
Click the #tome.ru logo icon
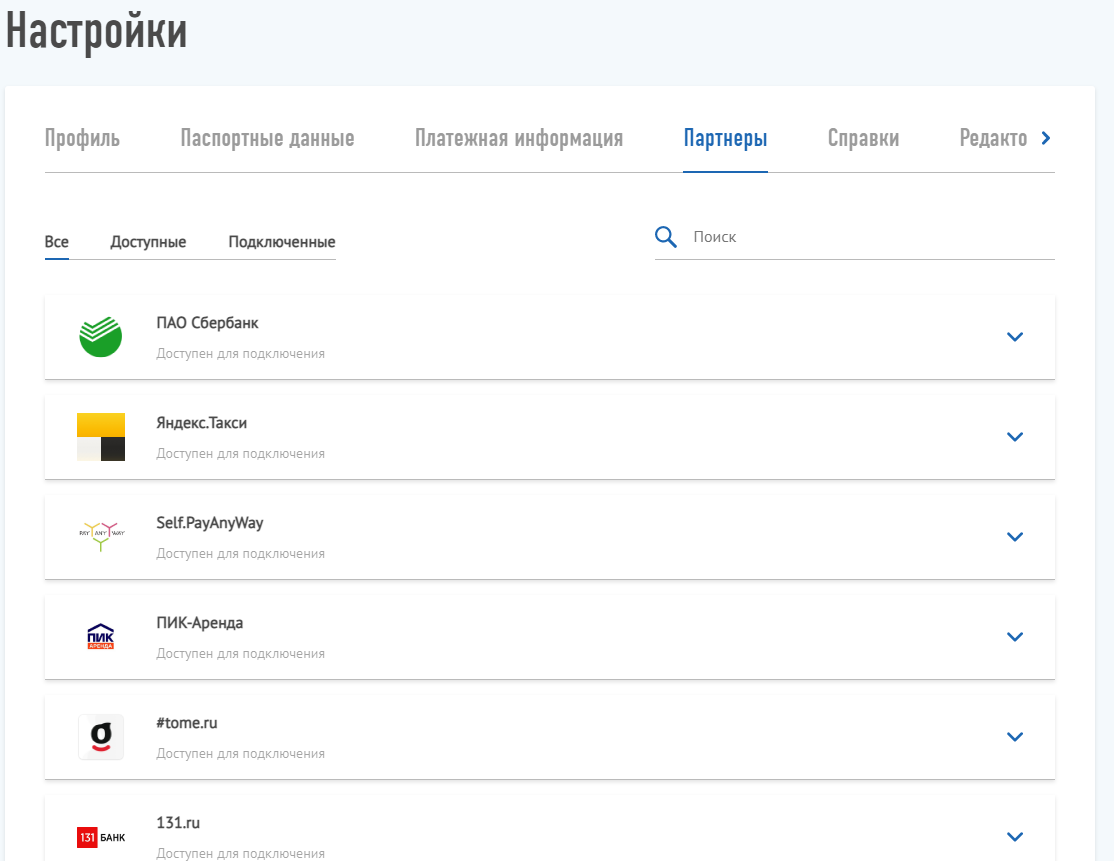click(x=101, y=737)
